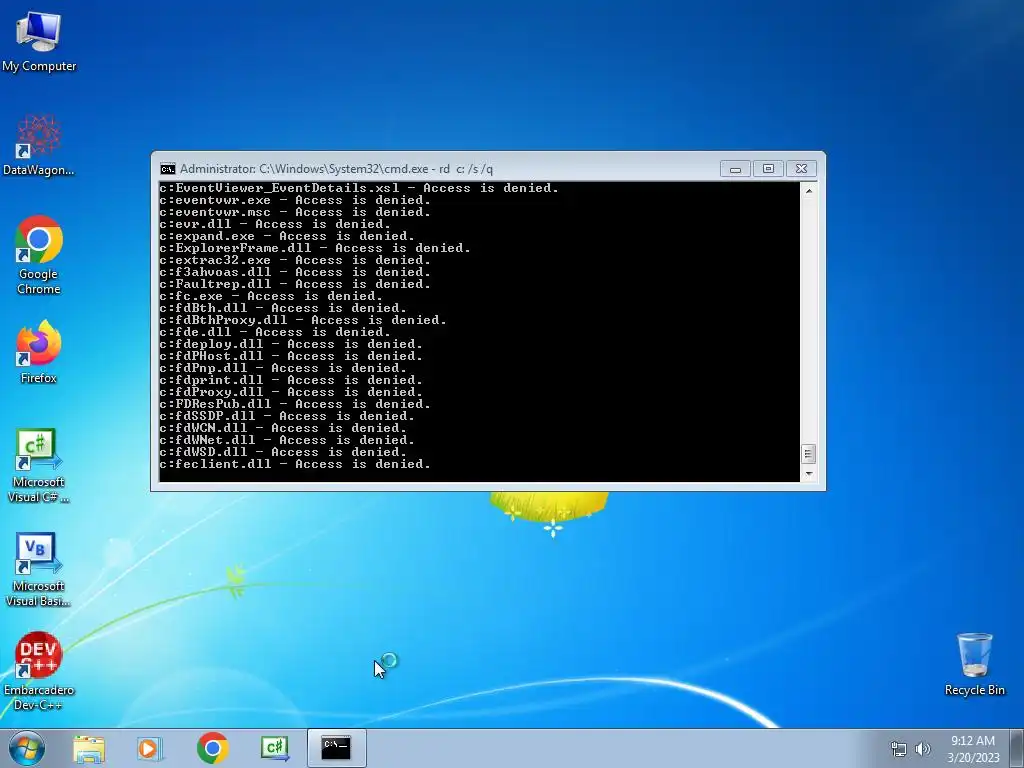Select the Microsoft Visual C# desktop shortcut

tap(39, 466)
